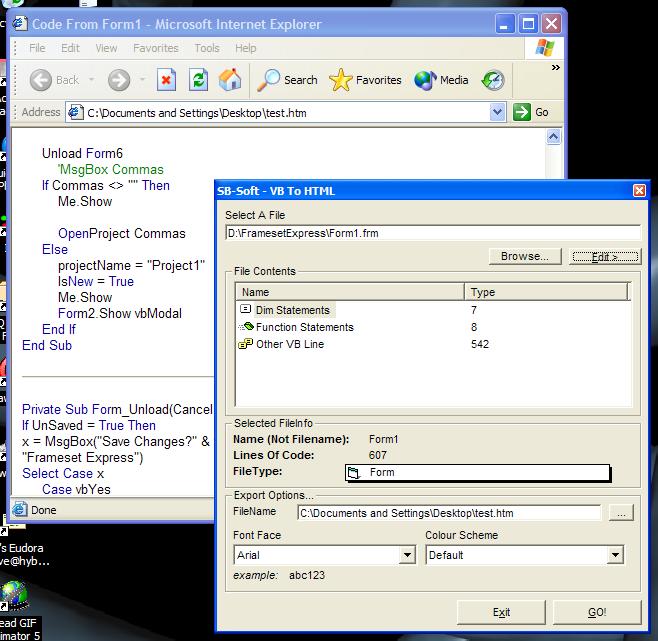Go to Home page icon

pos(230,80)
